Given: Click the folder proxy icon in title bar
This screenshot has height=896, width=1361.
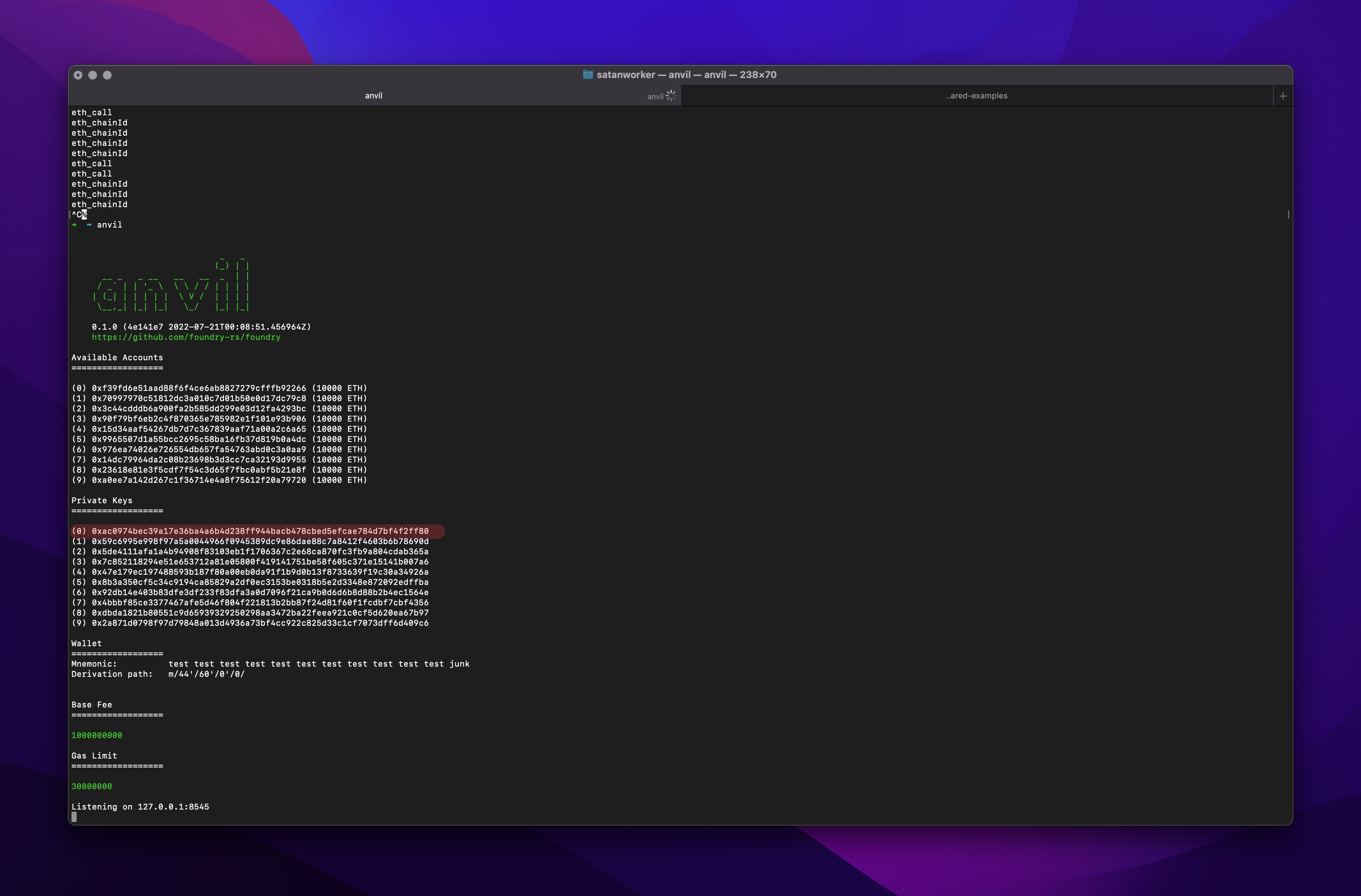Looking at the screenshot, I should (587, 75).
